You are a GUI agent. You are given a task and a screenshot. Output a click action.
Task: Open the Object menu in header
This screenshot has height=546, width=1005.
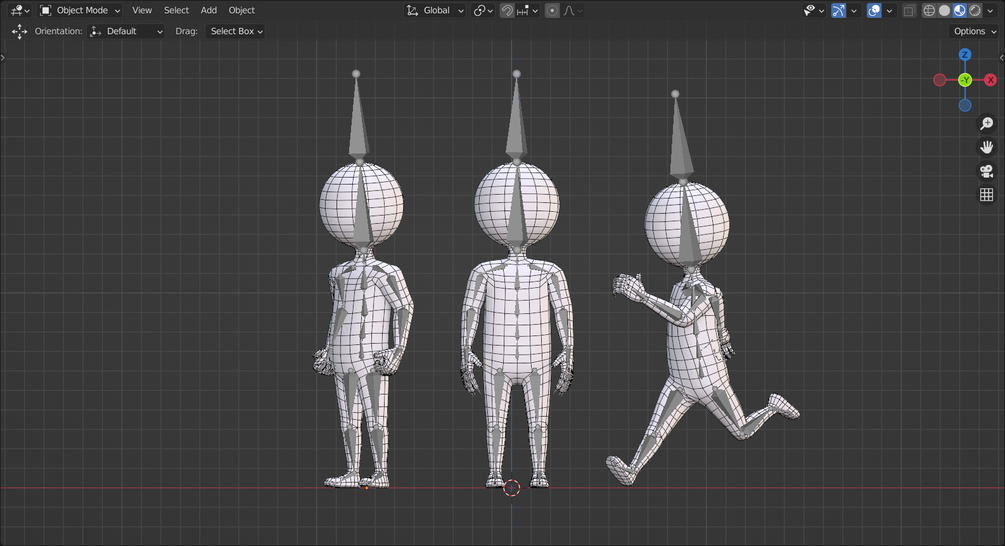(242, 10)
